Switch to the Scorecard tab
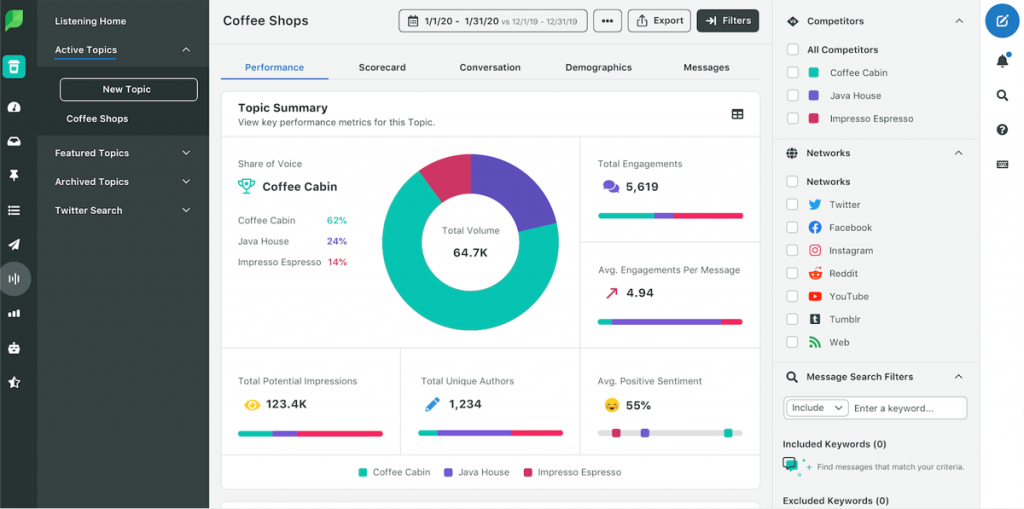Screen dimensions: 1024x509 [382, 67]
